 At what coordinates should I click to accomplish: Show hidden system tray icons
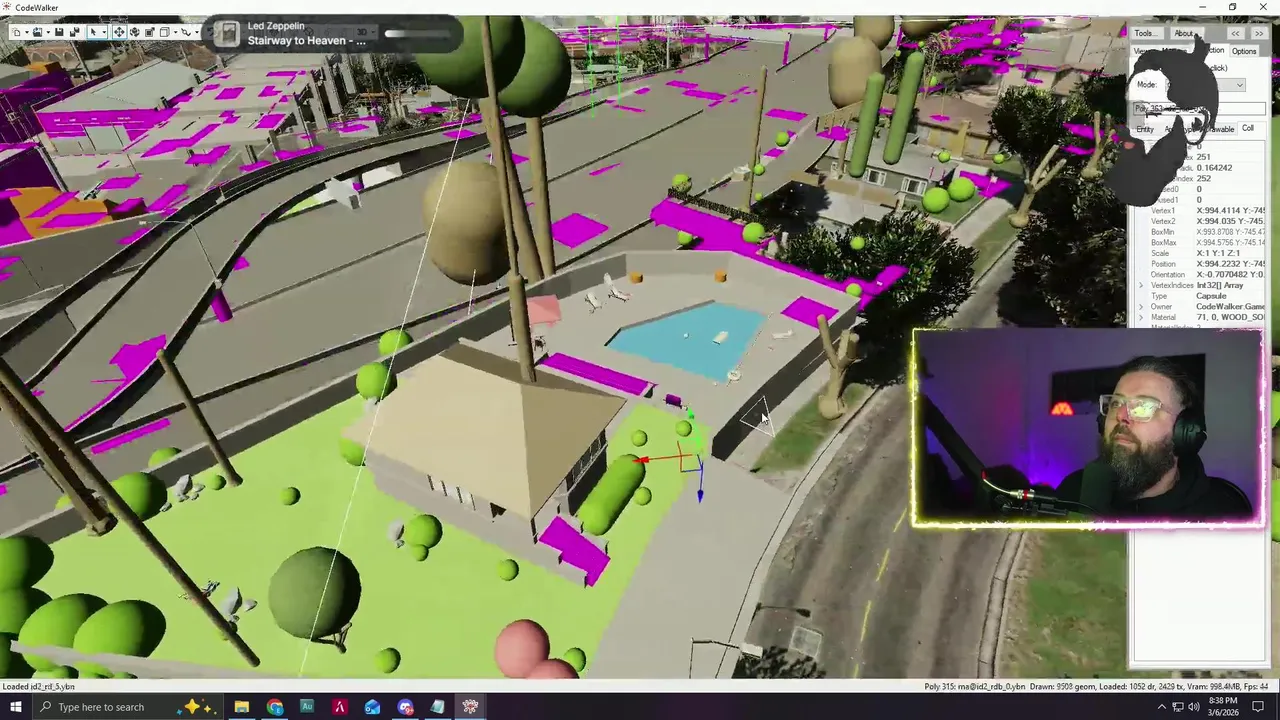1162,707
